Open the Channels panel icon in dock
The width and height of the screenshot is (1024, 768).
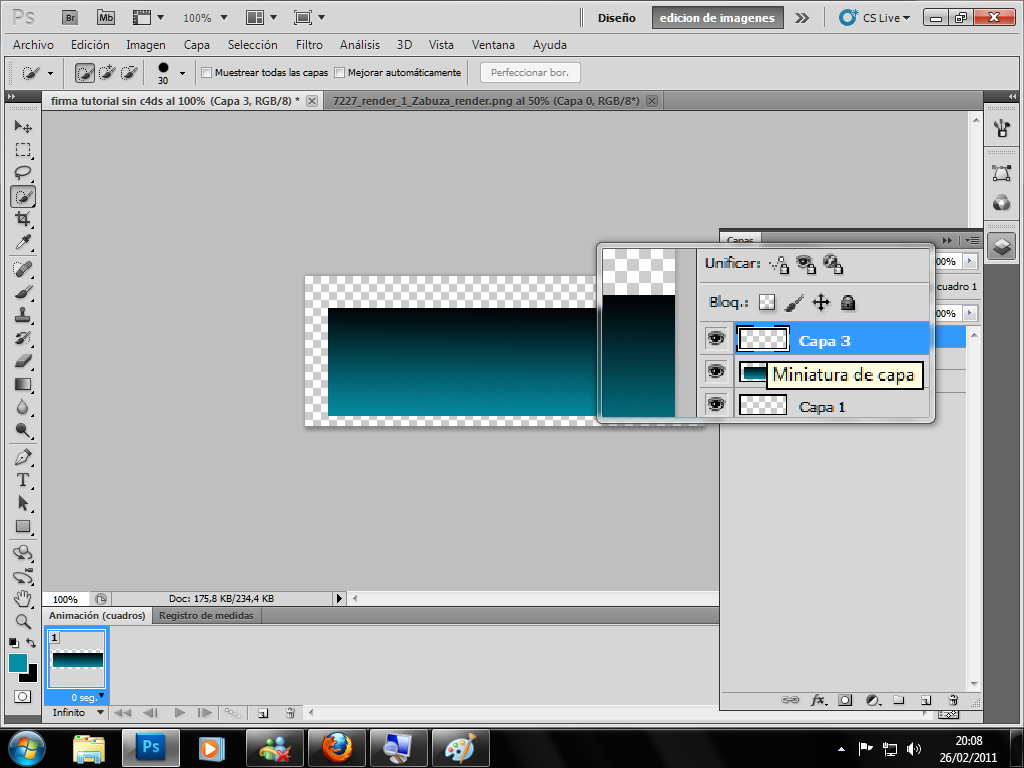pos(1001,203)
